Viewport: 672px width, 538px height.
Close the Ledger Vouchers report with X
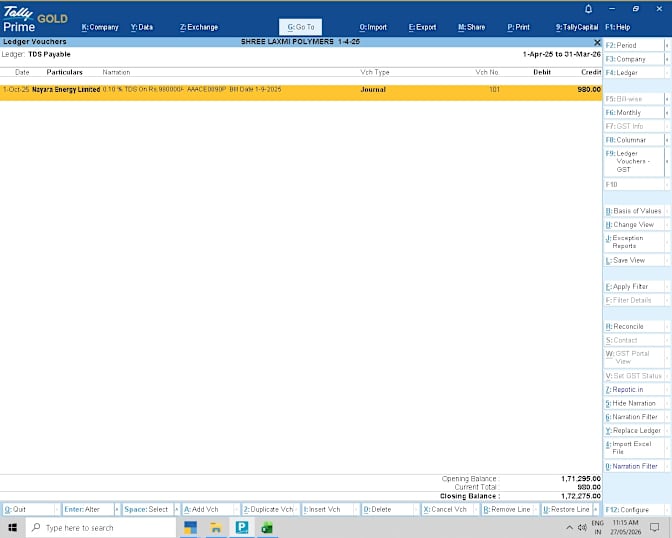(597, 42)
